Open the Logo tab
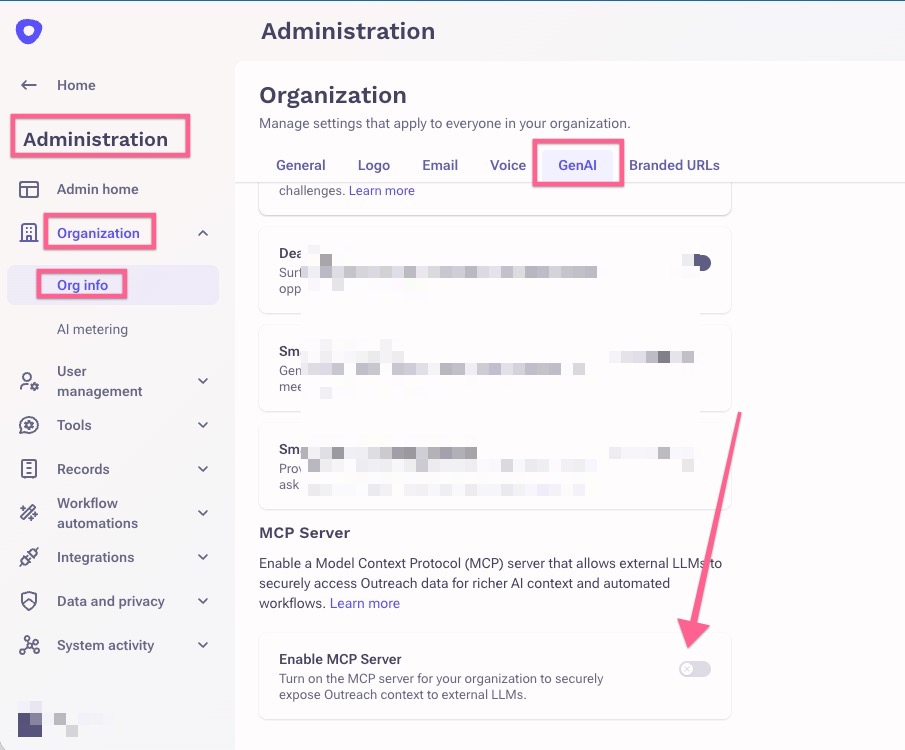This screenshot has height=750, width=905. [374, 165]
